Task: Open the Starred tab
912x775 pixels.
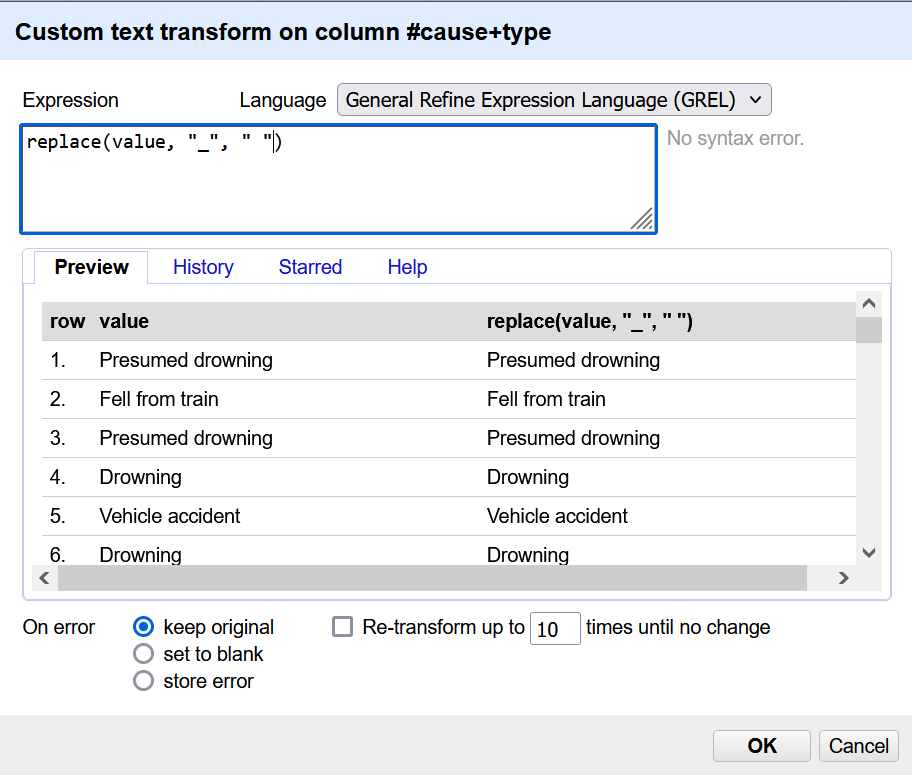Action: (310, 267)
